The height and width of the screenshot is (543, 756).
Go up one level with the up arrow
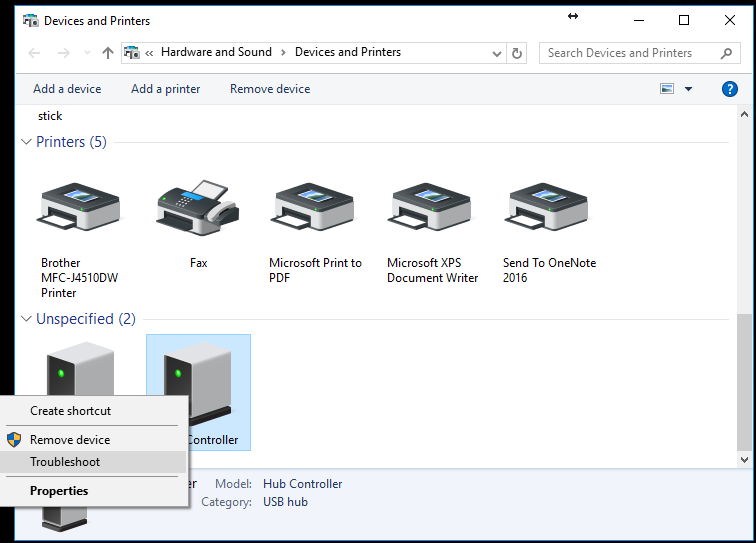click(x=108, y=53)
